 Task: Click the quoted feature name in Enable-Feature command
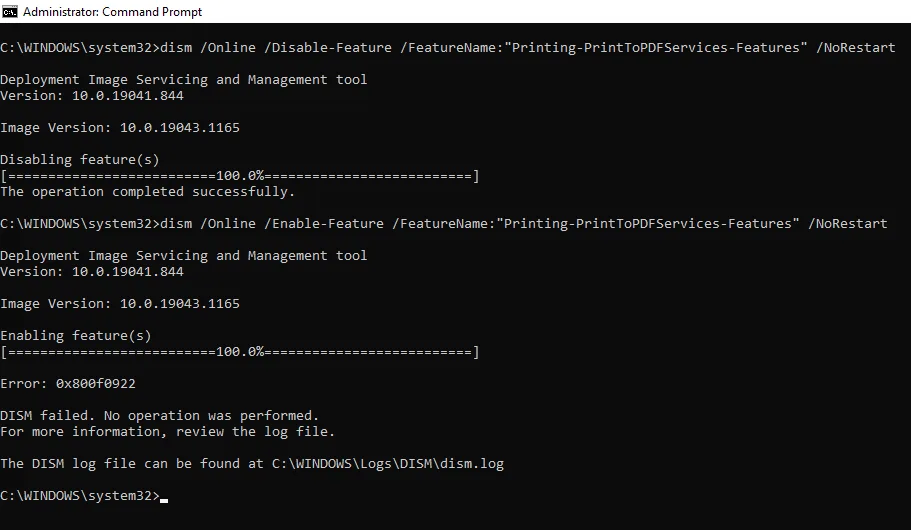tap(647, 224)
